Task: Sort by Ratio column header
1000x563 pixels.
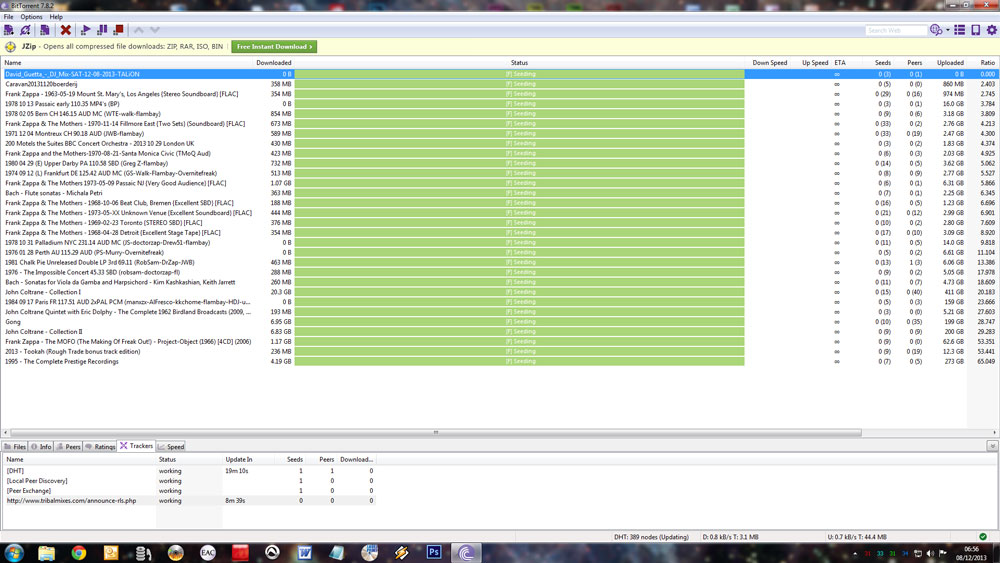Action: click(x=987, y=62)
